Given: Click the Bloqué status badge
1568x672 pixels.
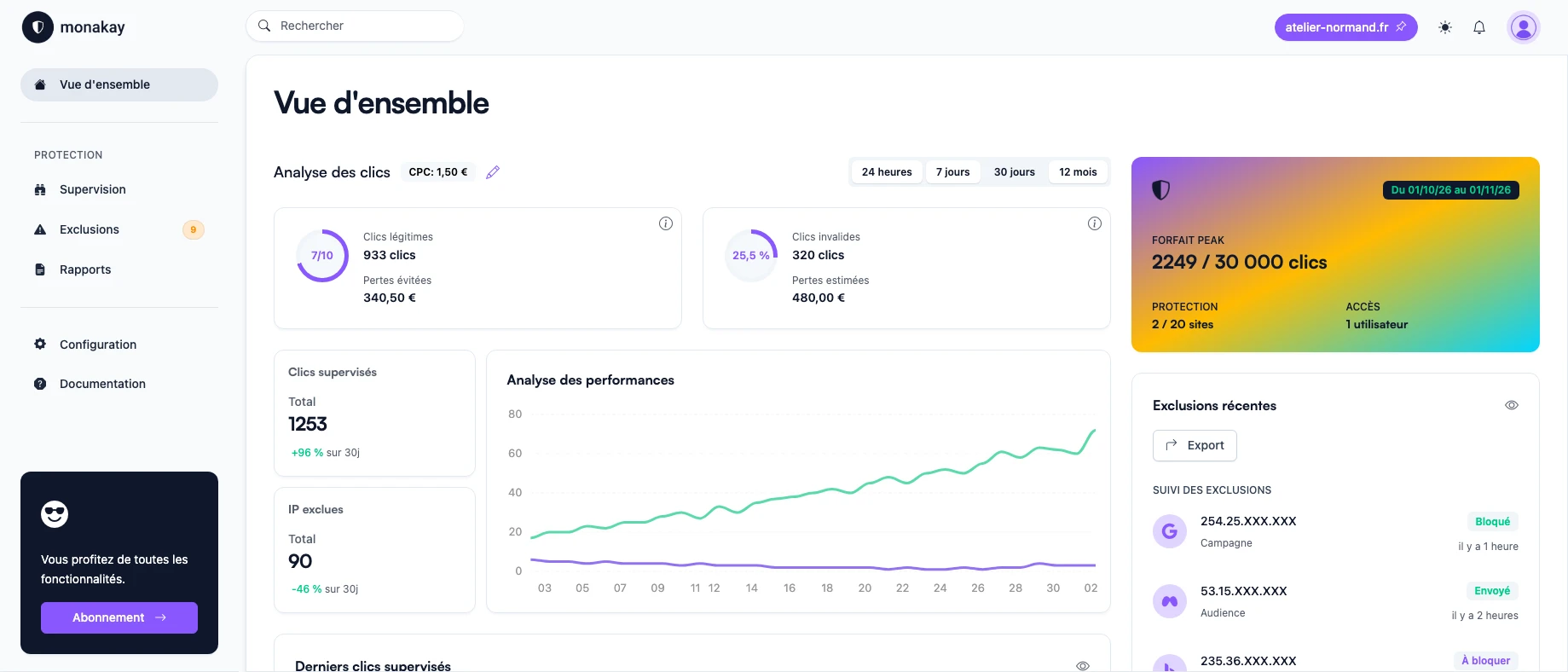Looking at the screenshot, I should [1492, 522].
